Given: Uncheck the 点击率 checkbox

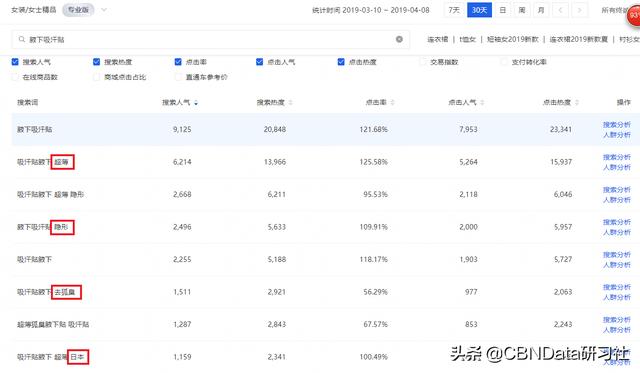Looking at the screenshot, I should [178, 62].
